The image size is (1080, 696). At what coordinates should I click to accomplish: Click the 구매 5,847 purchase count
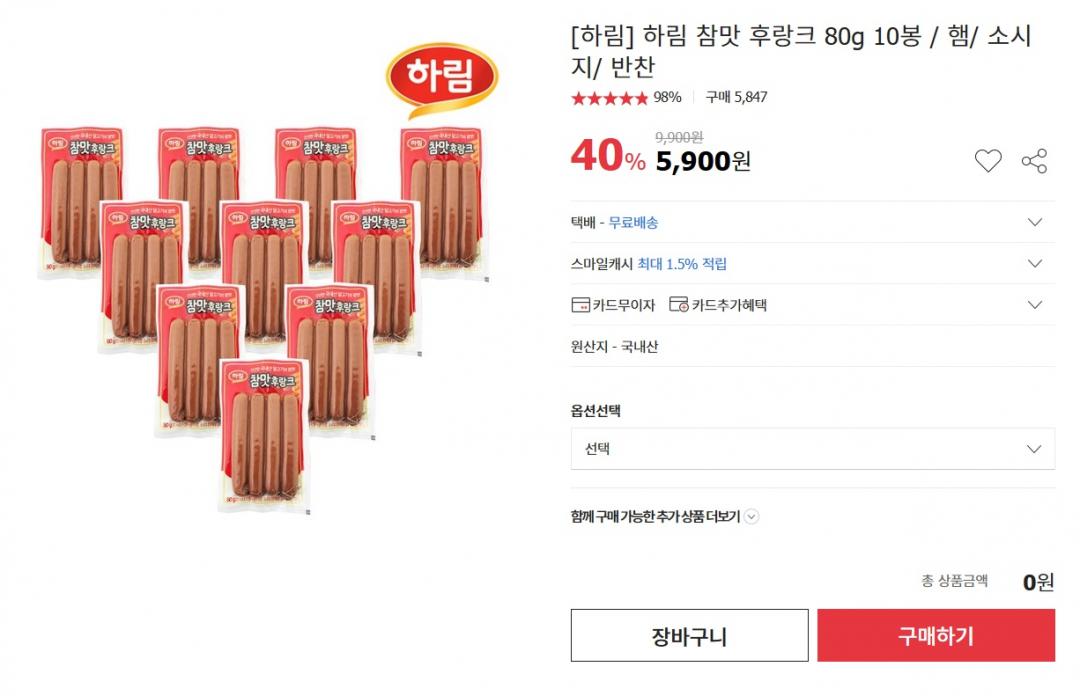pos(736,98)
